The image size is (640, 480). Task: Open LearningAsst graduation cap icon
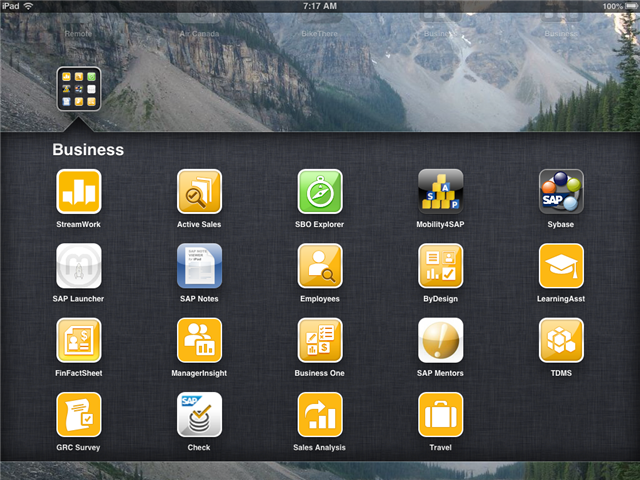click(x=561, y=266)
